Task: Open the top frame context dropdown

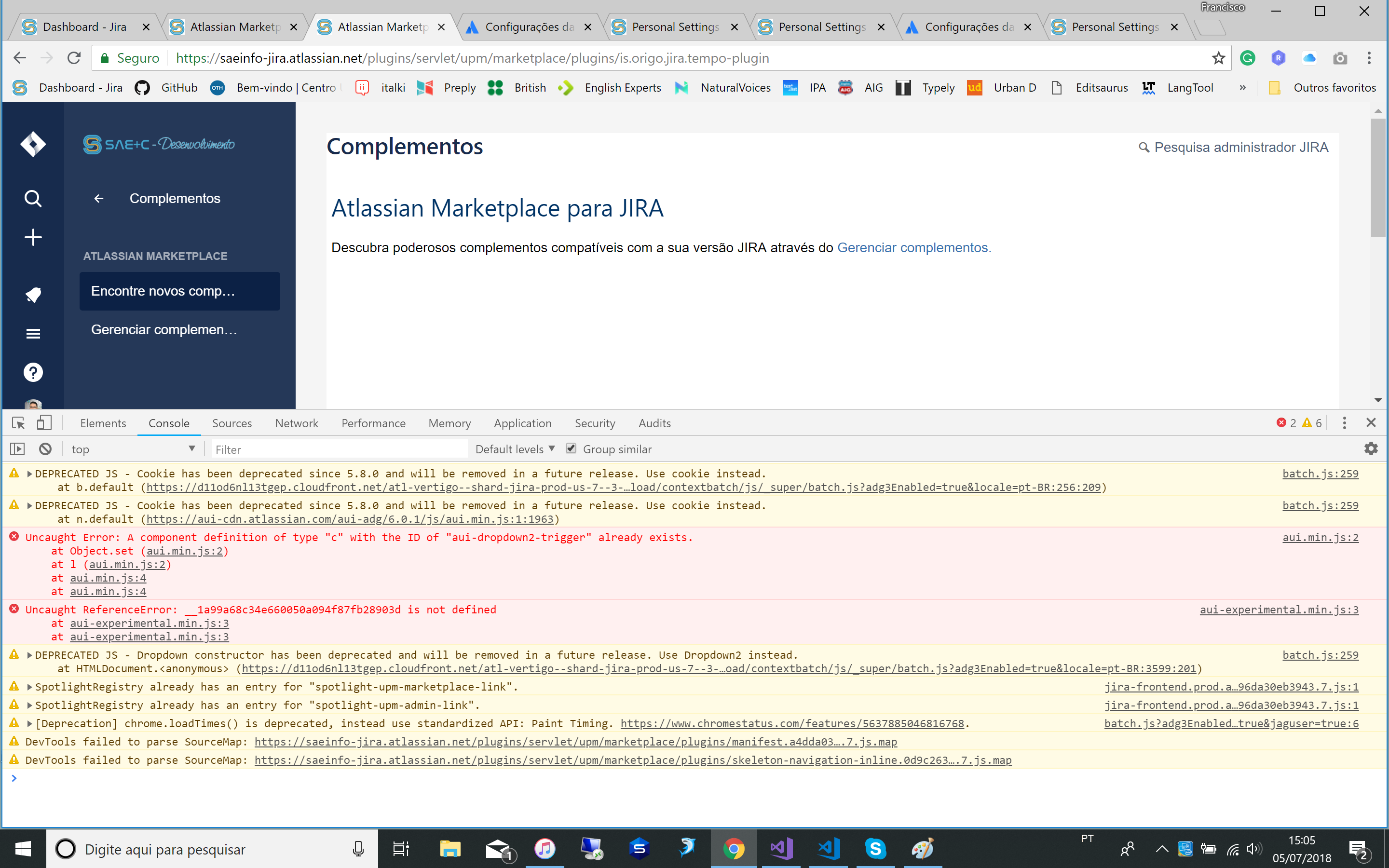Action: (x=133, y=449)
